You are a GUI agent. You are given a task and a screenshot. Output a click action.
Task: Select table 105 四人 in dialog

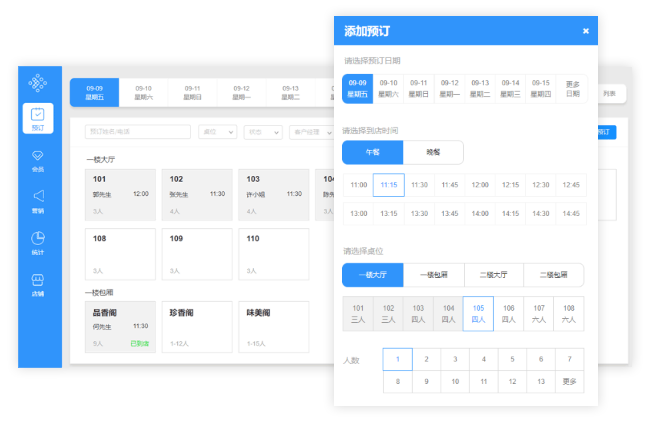478,314
